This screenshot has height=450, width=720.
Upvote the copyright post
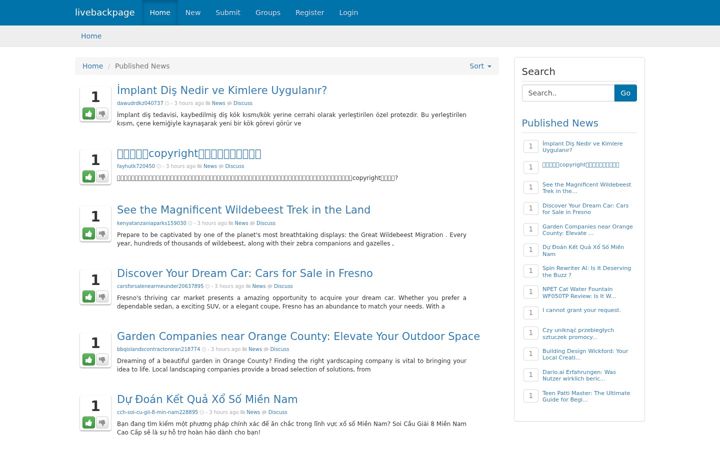point(89,176)
